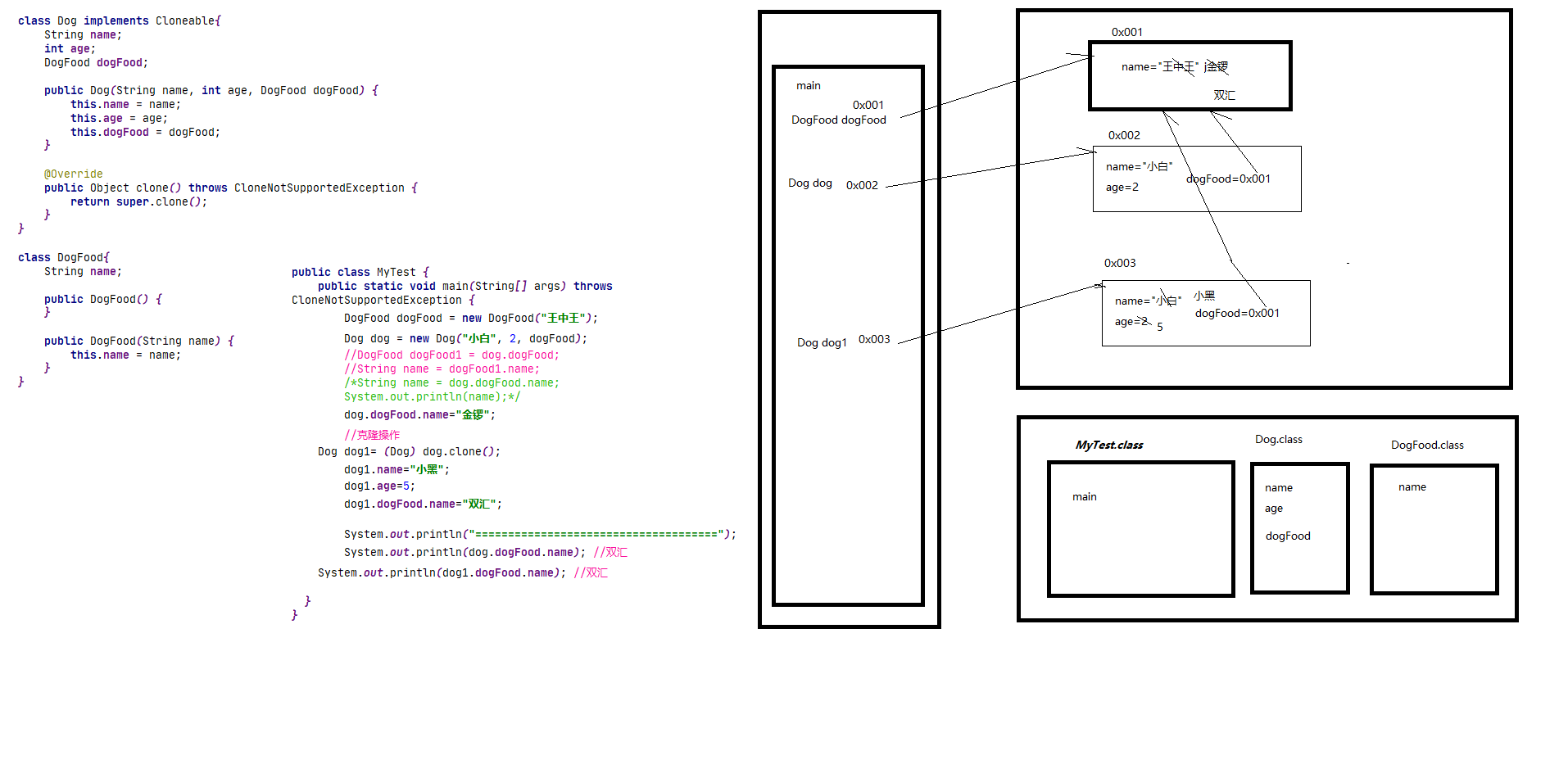Click 'Dog dog' variable in main frame

pyautogui.click(x=810, y=183)
